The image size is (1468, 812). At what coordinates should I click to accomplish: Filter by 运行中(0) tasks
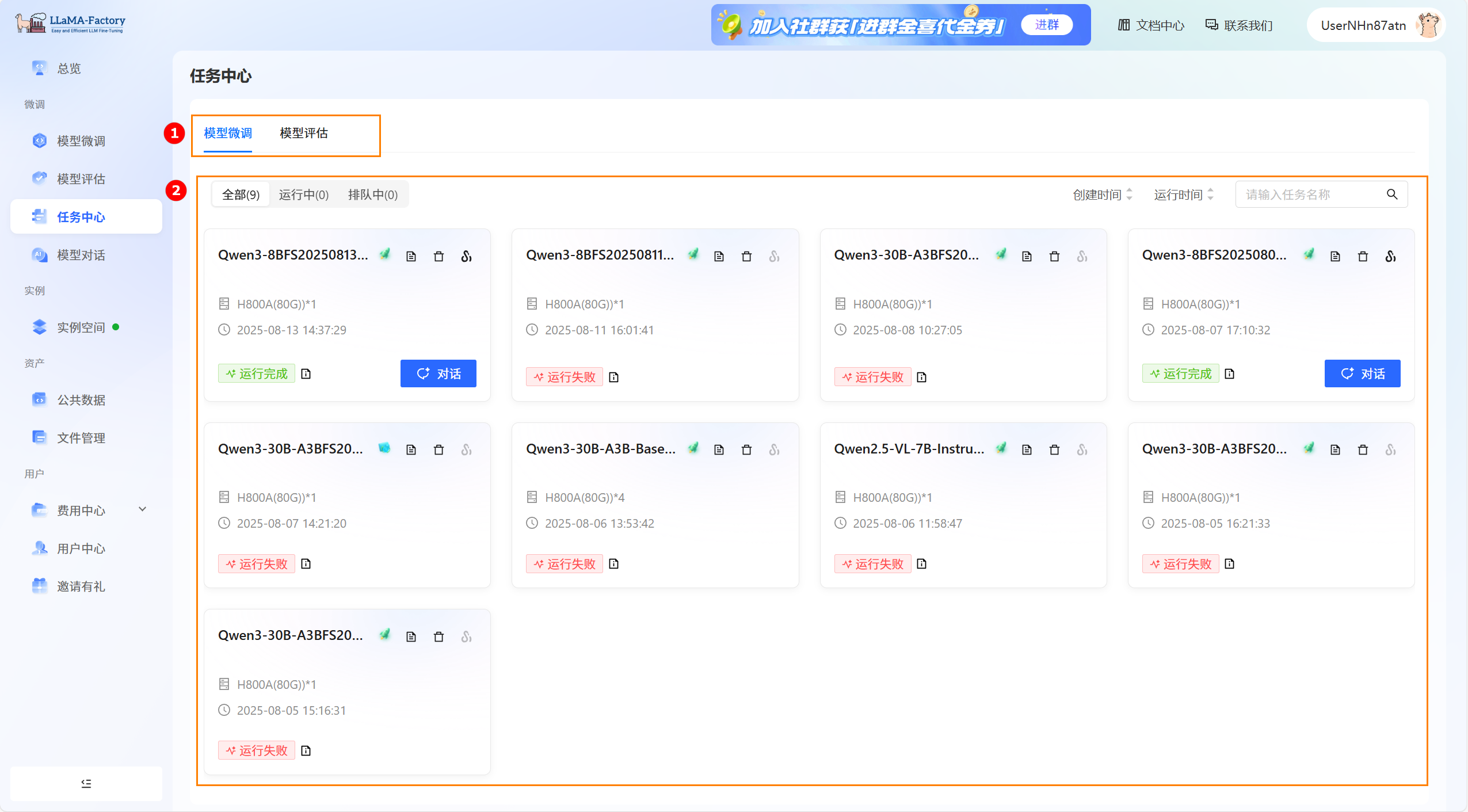click(303, 195)
